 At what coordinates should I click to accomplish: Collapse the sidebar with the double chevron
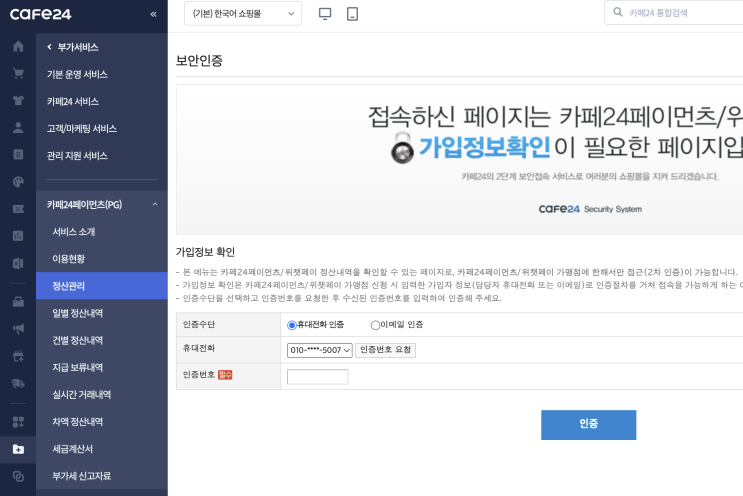[154, 14]
